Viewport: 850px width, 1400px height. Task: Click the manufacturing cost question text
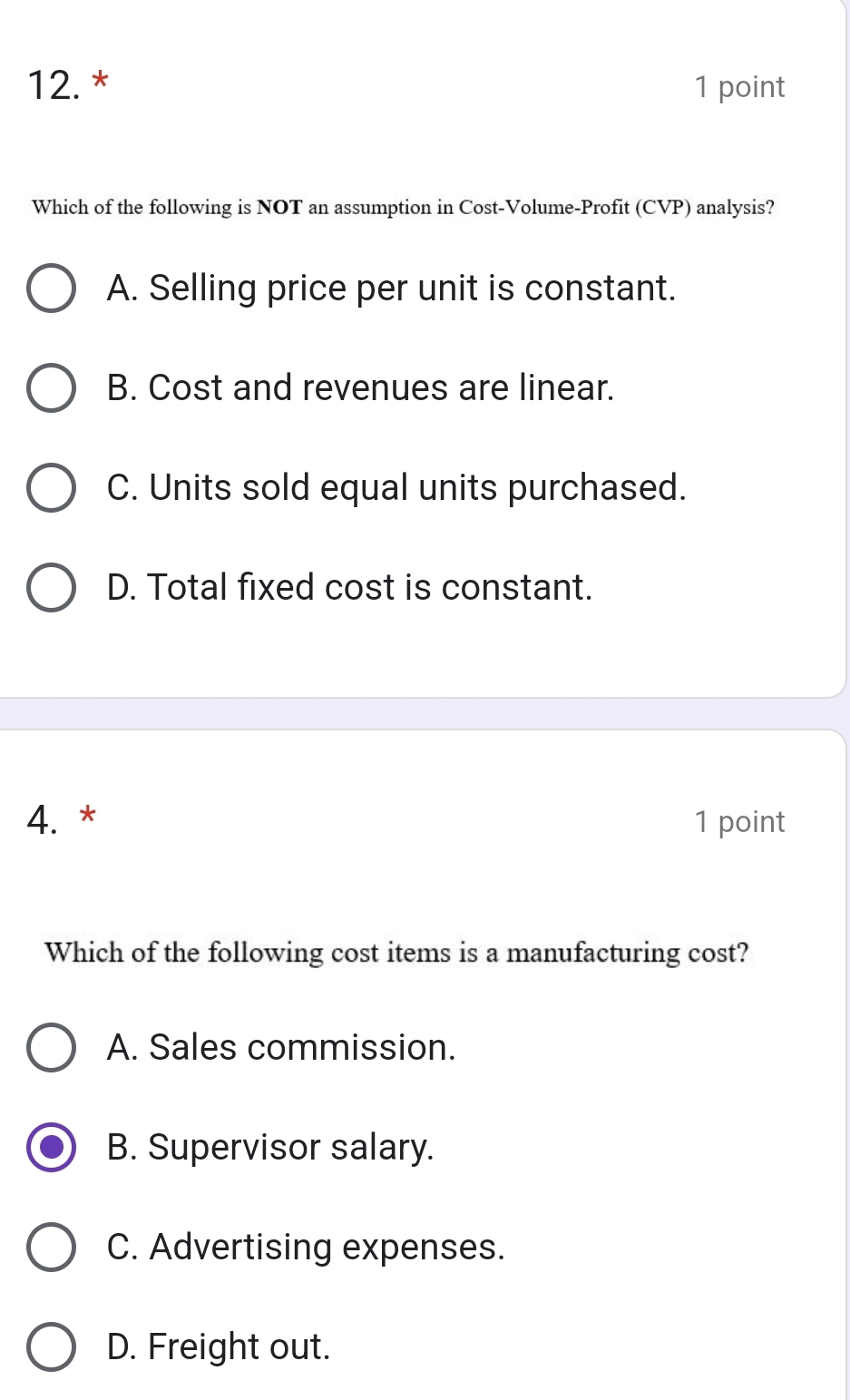click(x=396, y=954)
